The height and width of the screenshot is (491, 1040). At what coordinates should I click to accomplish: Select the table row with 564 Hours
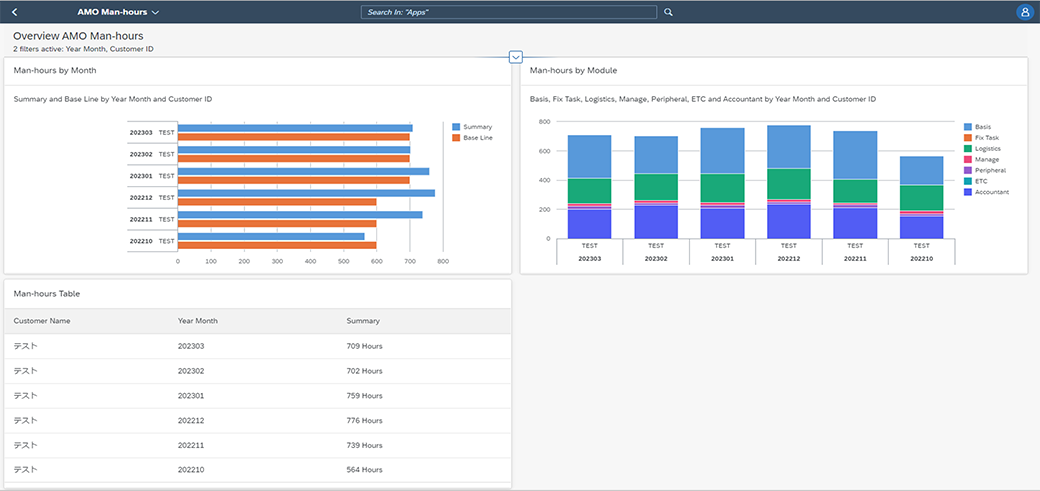click(x=257, y=470)
